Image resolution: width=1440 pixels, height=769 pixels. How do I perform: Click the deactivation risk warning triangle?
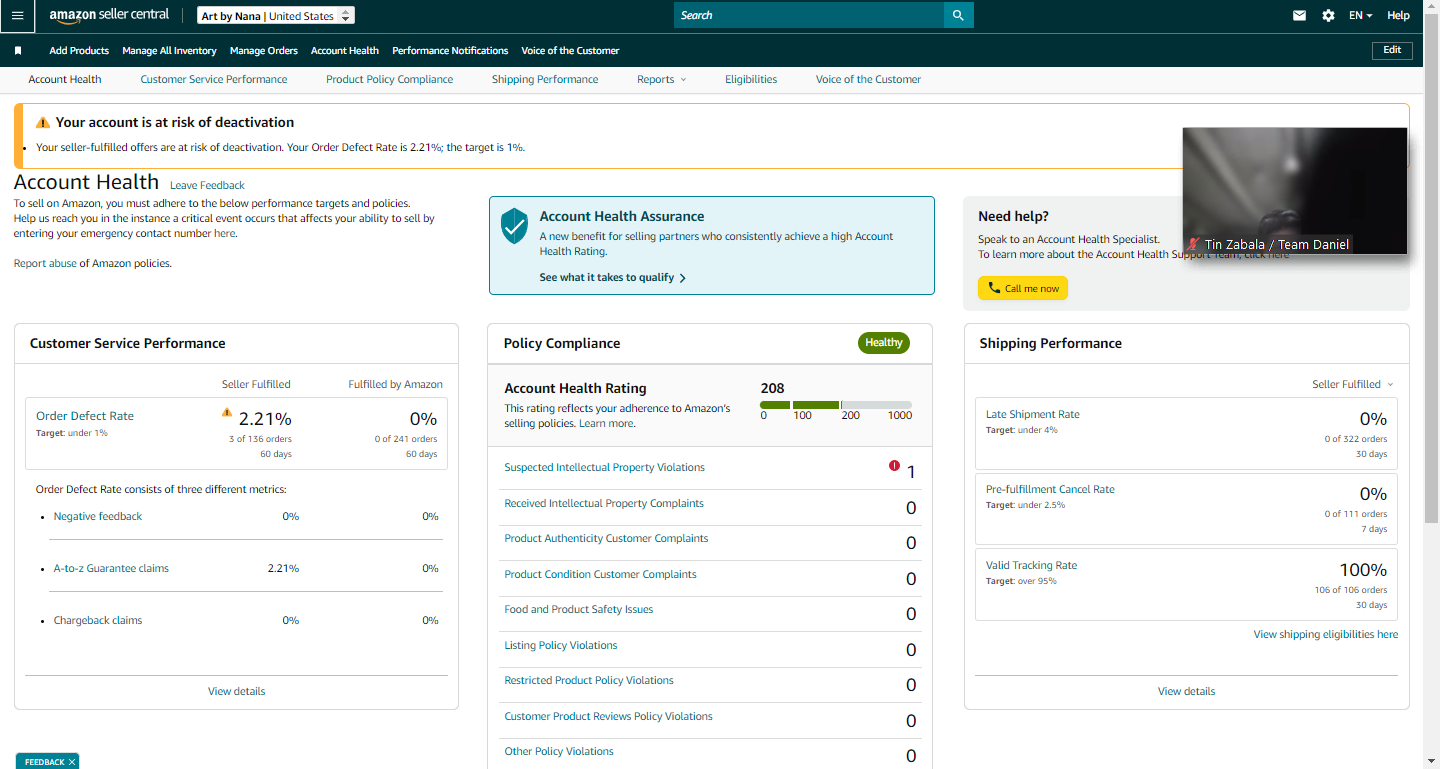pos(42,123)
